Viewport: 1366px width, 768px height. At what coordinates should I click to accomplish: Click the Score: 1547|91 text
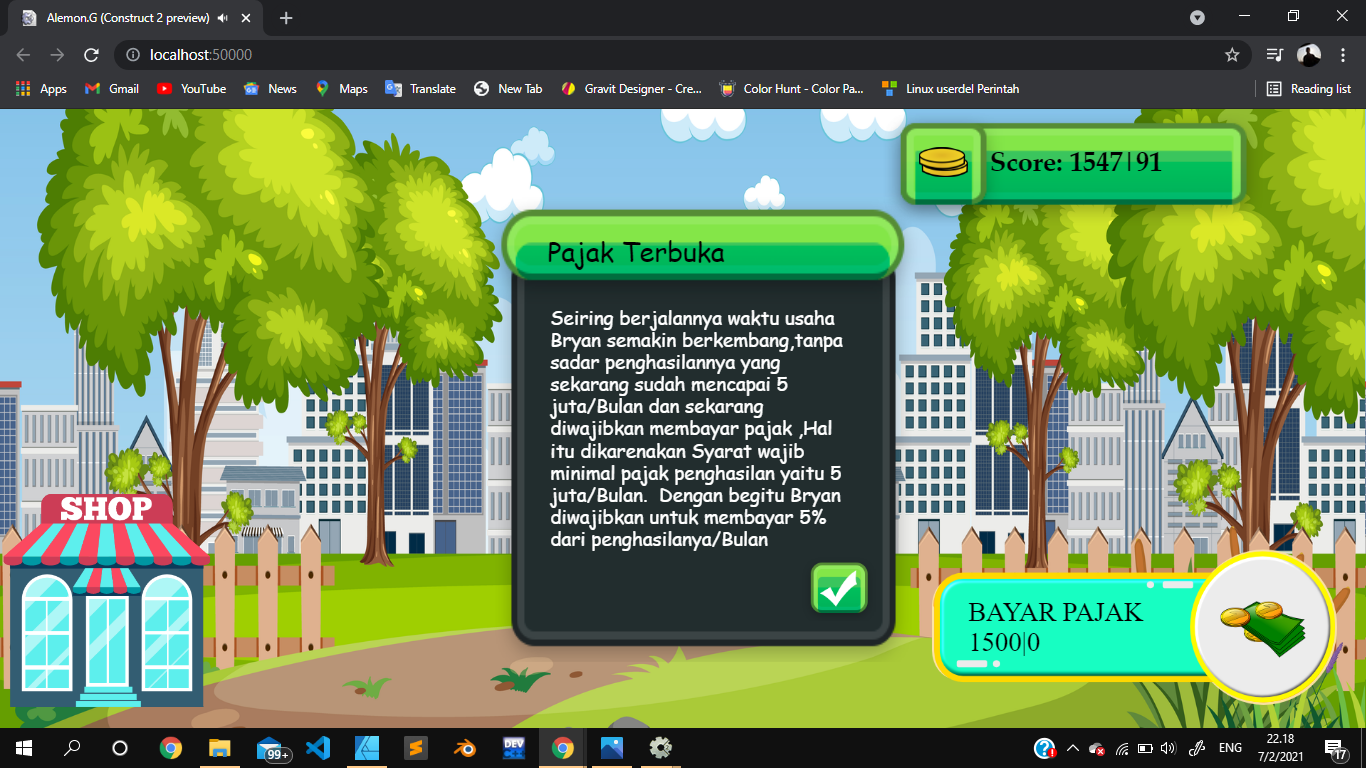[1076, 162]
